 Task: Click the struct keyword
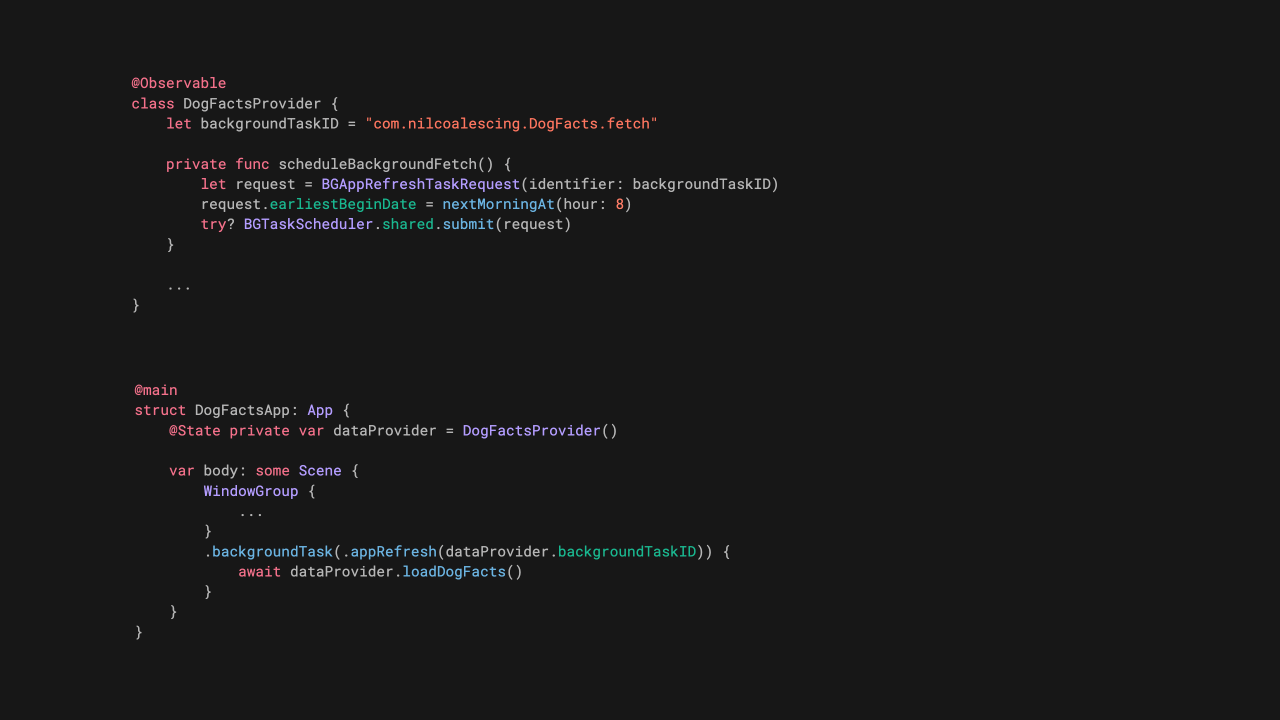[160, 410]
